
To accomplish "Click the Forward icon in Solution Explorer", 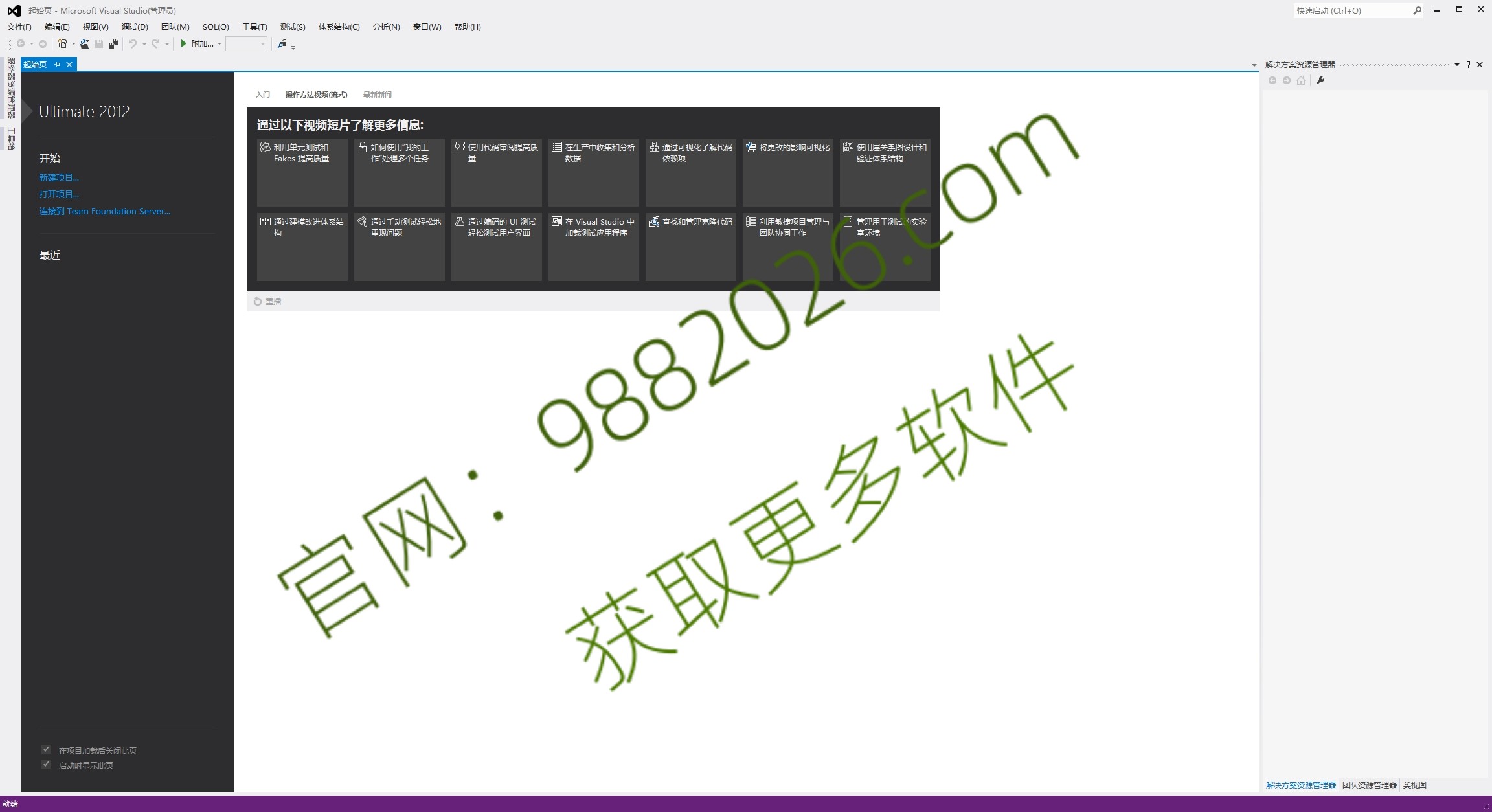I will point(1287,80).
